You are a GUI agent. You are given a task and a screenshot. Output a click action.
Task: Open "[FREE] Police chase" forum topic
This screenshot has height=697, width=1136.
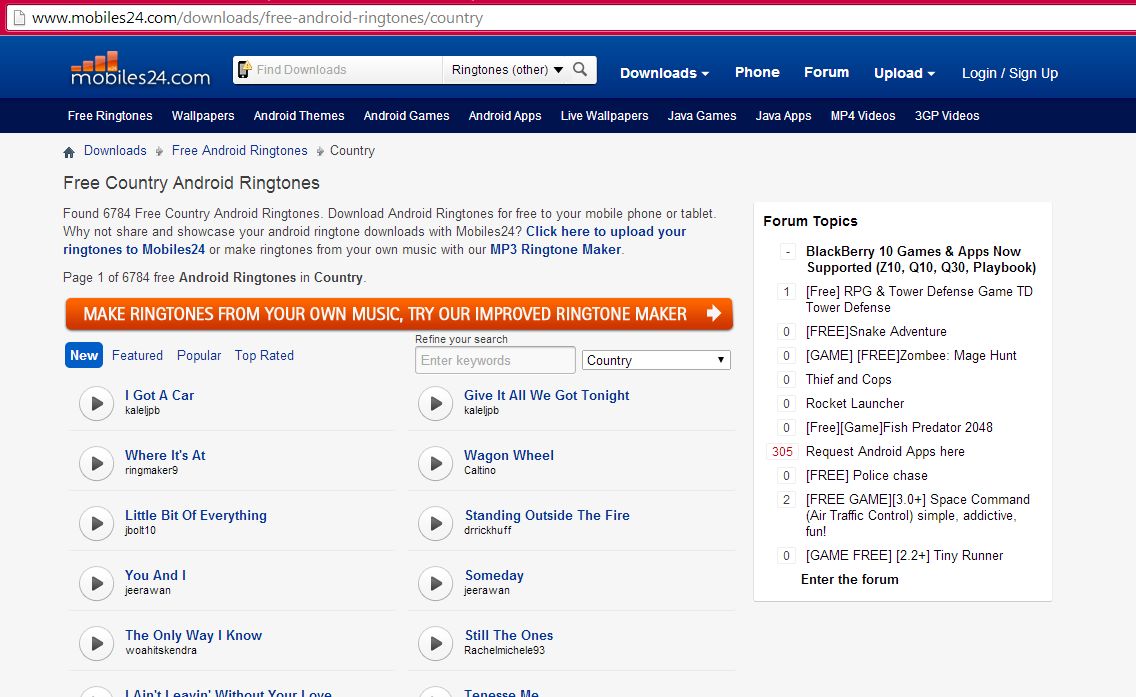[866, 475]
